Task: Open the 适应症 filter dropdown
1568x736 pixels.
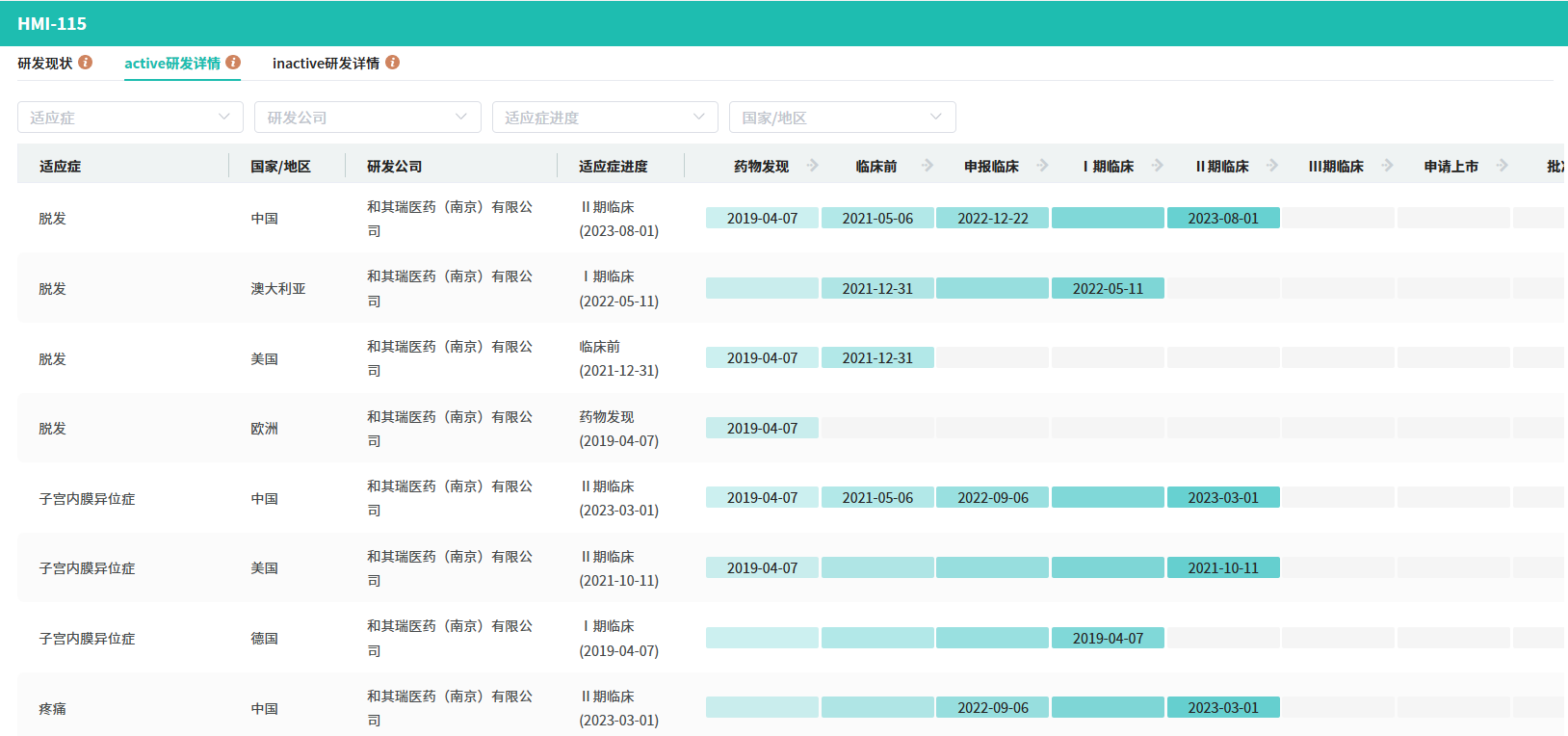Action: click(130, 118)
